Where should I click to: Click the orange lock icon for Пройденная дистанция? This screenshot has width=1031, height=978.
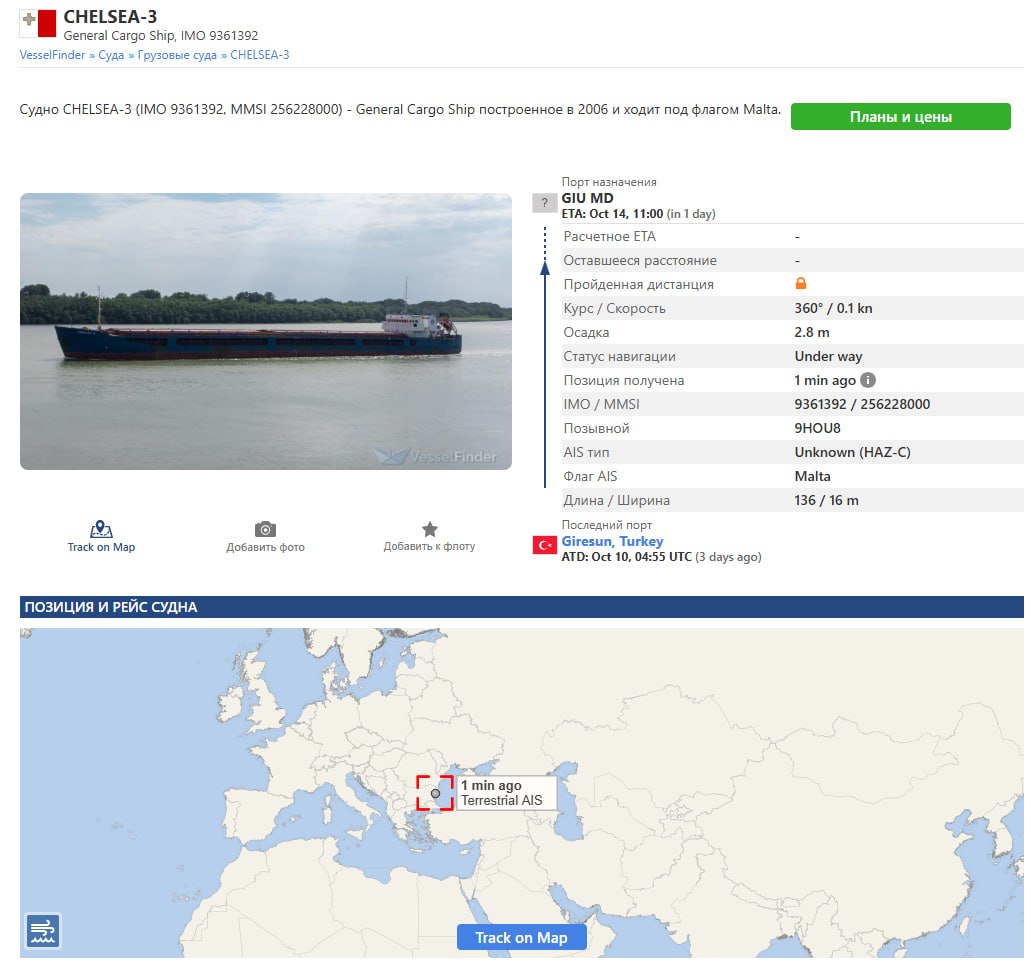point(801,283)
